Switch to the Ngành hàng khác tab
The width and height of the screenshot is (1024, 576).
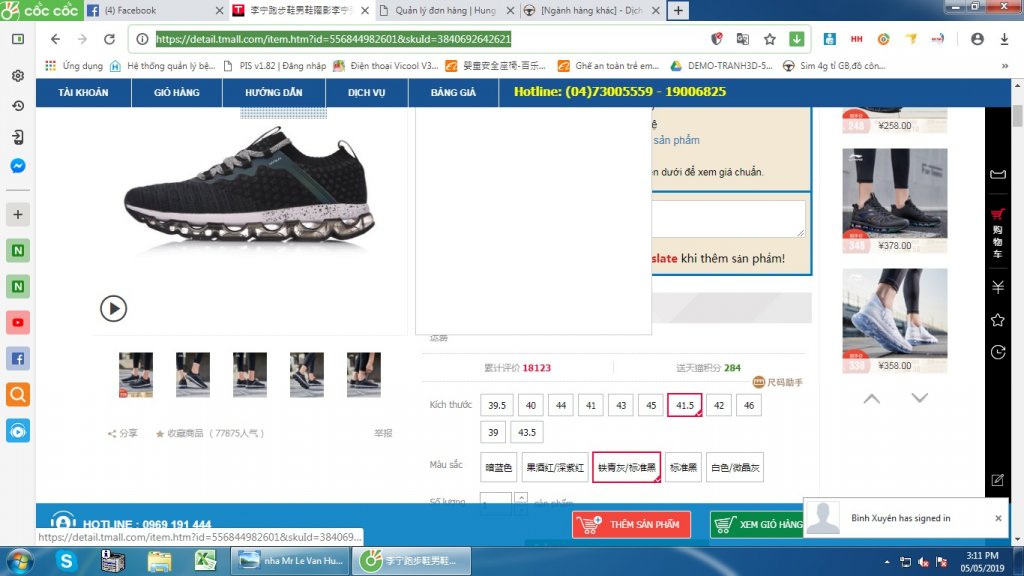point(592,10)
